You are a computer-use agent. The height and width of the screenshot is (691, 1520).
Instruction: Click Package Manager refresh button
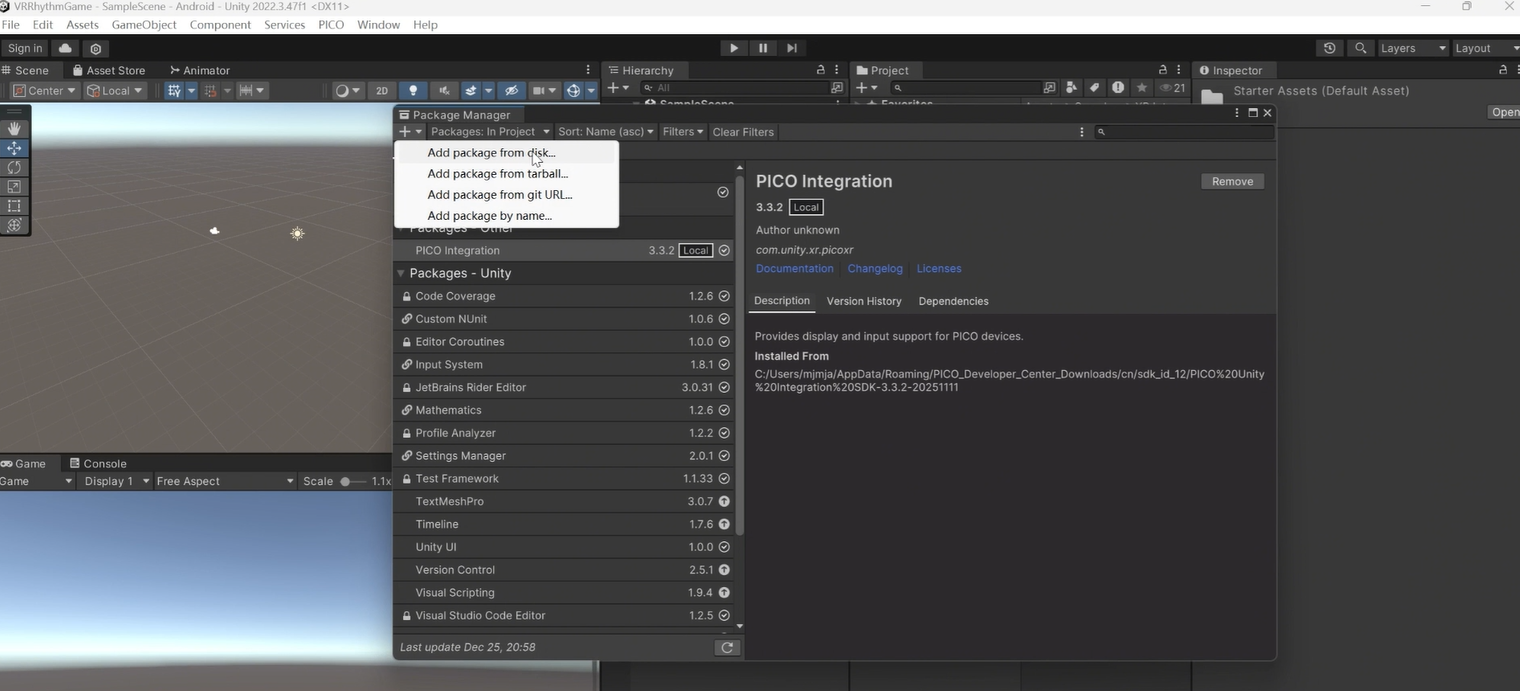click(727, 647)
